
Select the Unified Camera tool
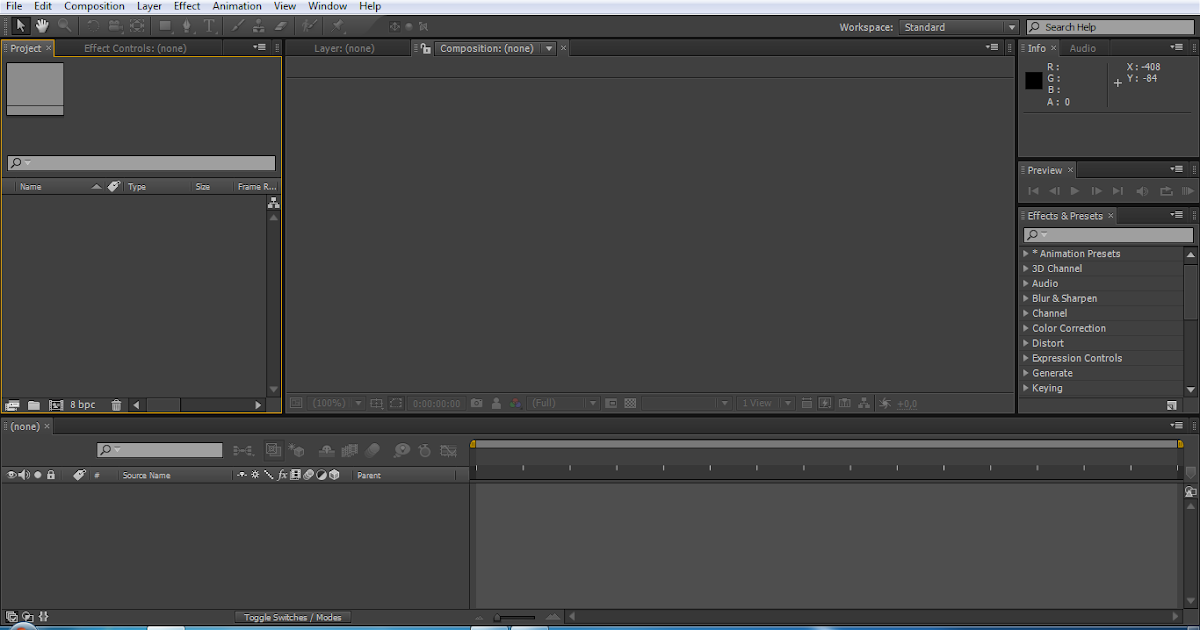coord(115,26)
